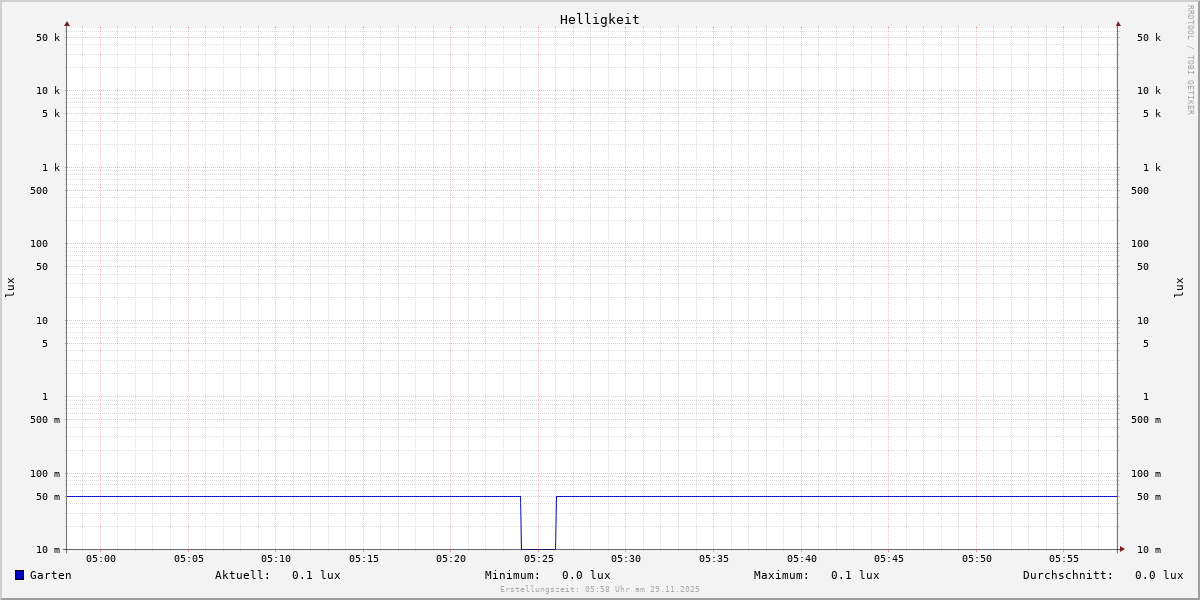Image resolution: width=1200 pixels, height=600 pixels.
Task: Select the 05:25 time axis label
Action: pos(539,559)
